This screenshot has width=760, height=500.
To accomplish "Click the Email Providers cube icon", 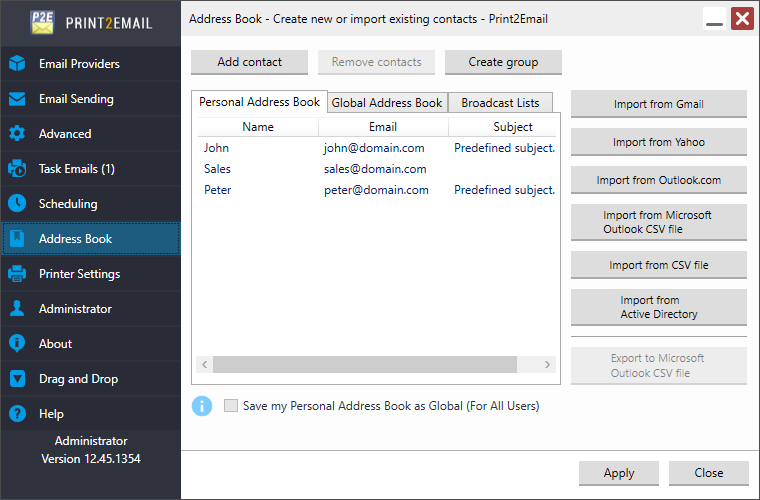I will click(x=17, y=64).
